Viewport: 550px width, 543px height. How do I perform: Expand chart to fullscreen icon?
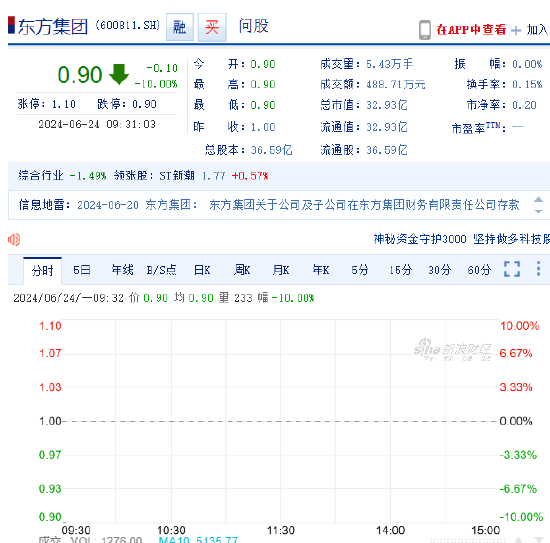(x=512, y=269)
